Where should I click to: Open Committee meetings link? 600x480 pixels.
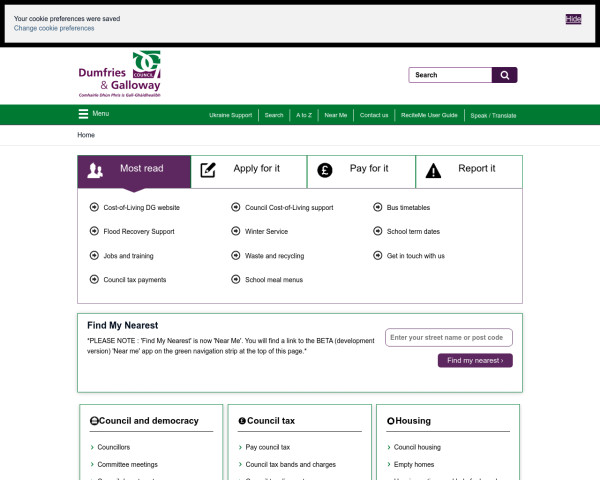click(127, 464)
